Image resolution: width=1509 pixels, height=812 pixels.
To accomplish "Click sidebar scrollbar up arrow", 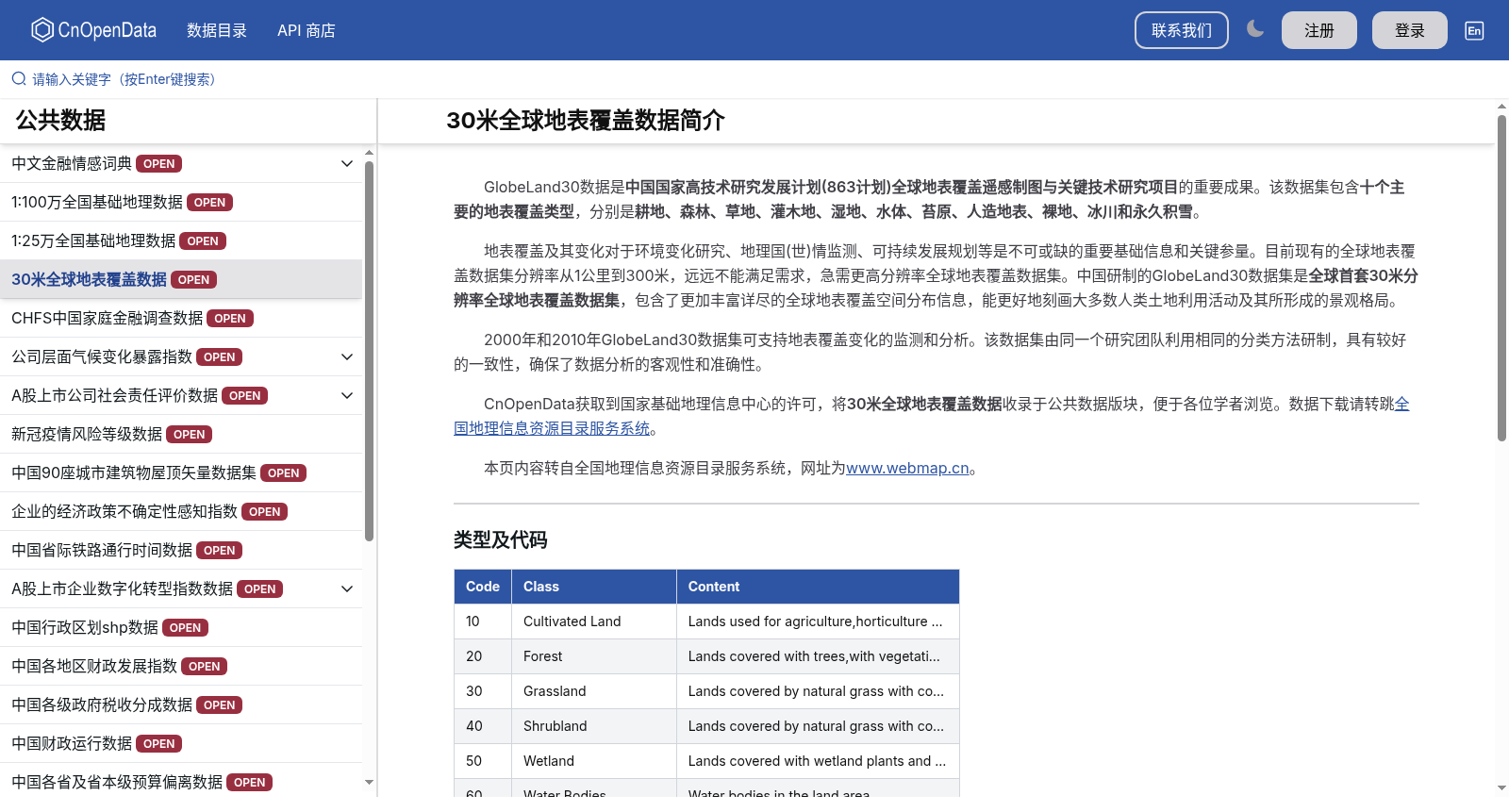I will [369, 152].
